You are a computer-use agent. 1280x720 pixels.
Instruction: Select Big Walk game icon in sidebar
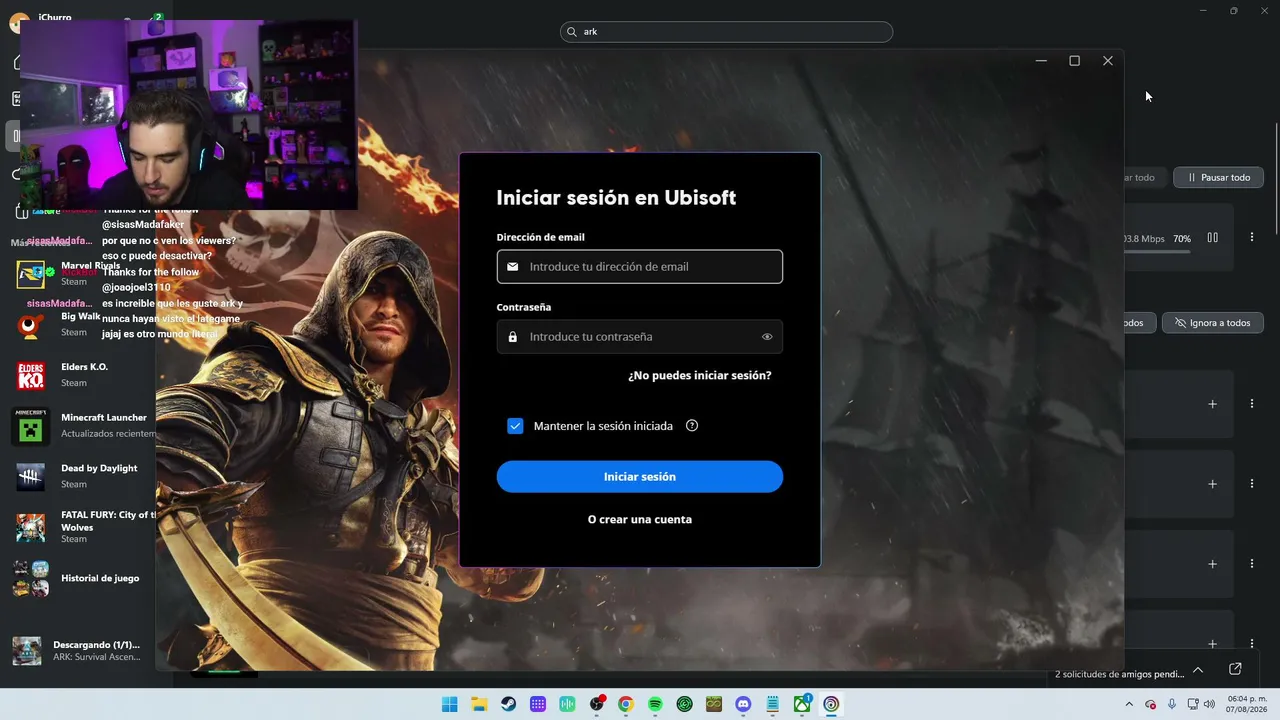coord(31,324)
